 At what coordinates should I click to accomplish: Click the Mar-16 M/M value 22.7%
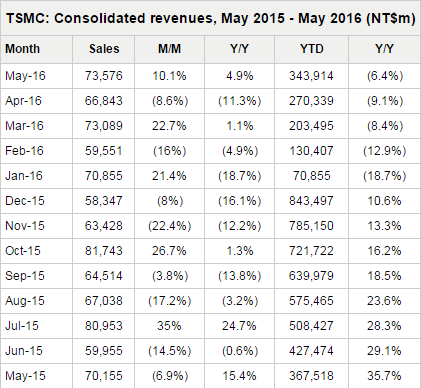[169, 126]
